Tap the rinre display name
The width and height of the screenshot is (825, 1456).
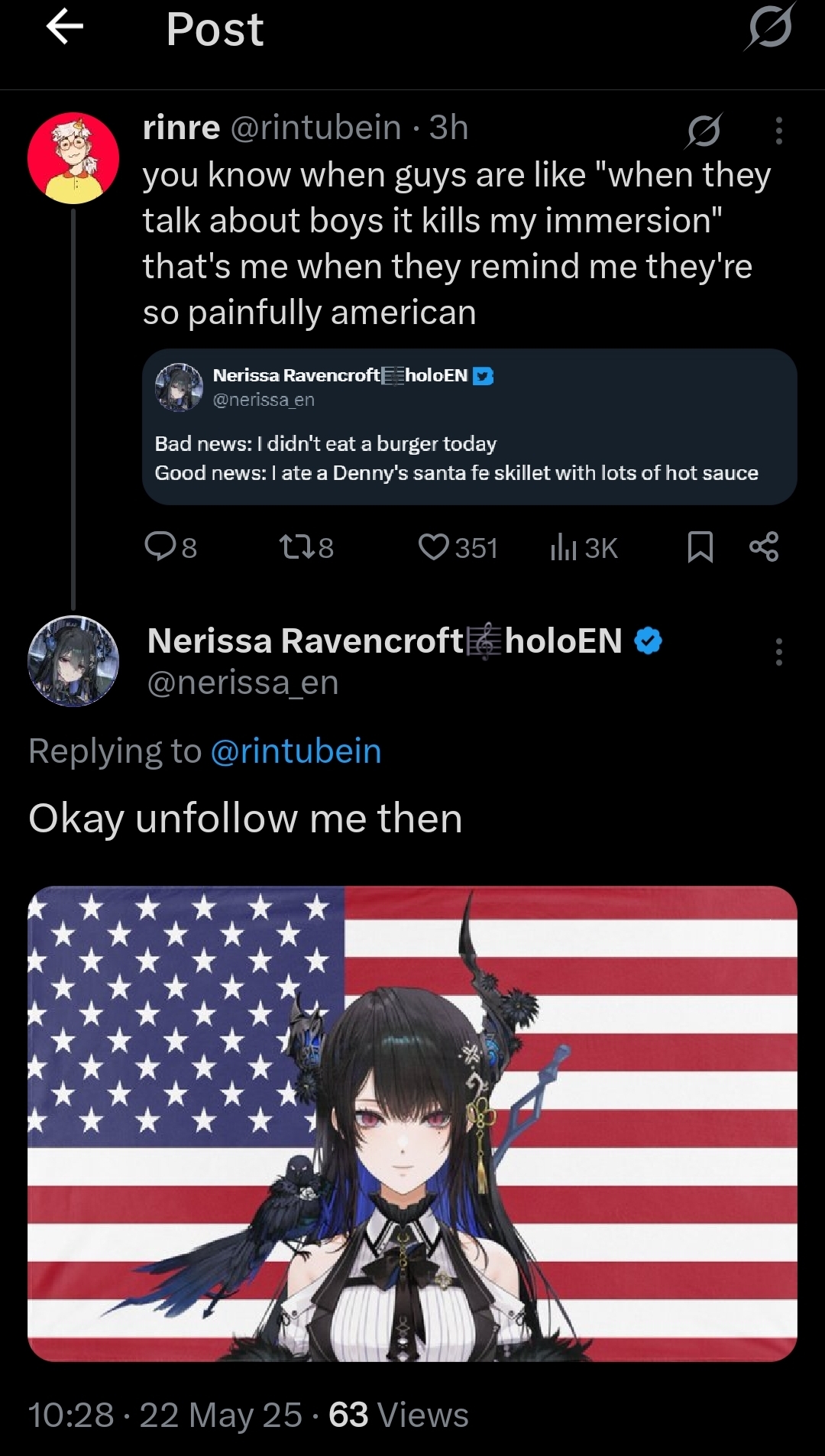click(x=182, y=128)
